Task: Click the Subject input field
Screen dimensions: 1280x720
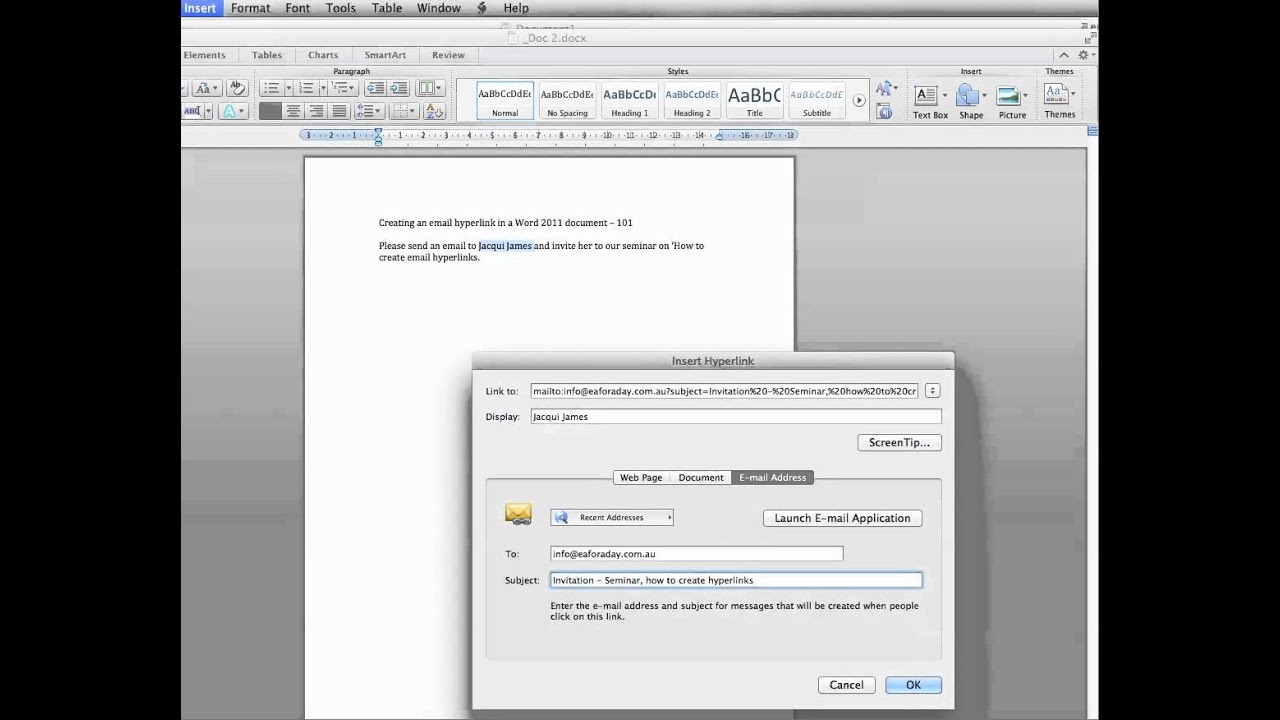Action: 736,580
